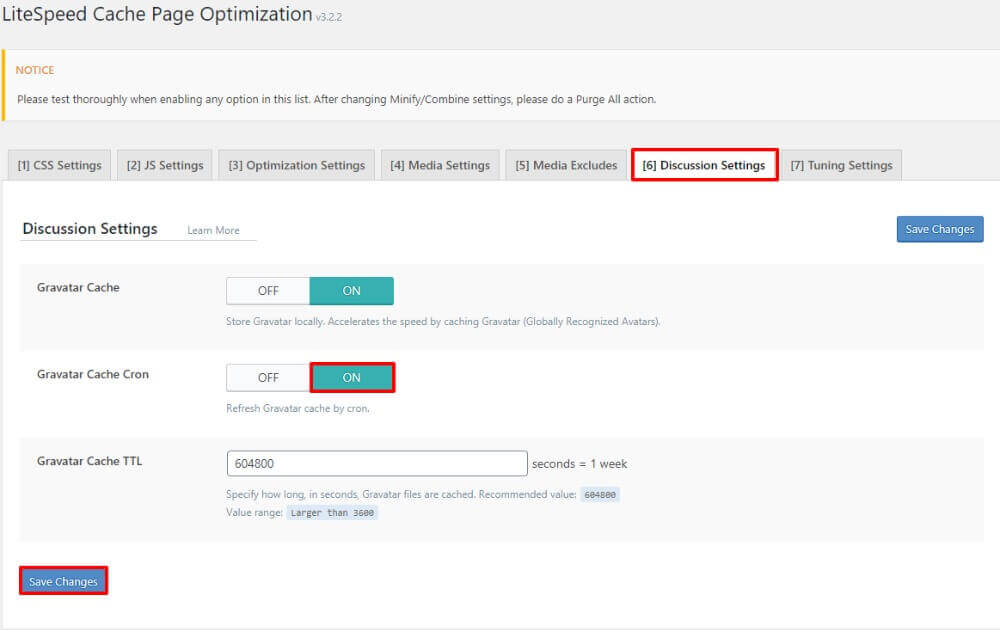Viewport: 1000px width, 630px height.
Task: Select the Media Excludes tab
Action: [566, 165]
